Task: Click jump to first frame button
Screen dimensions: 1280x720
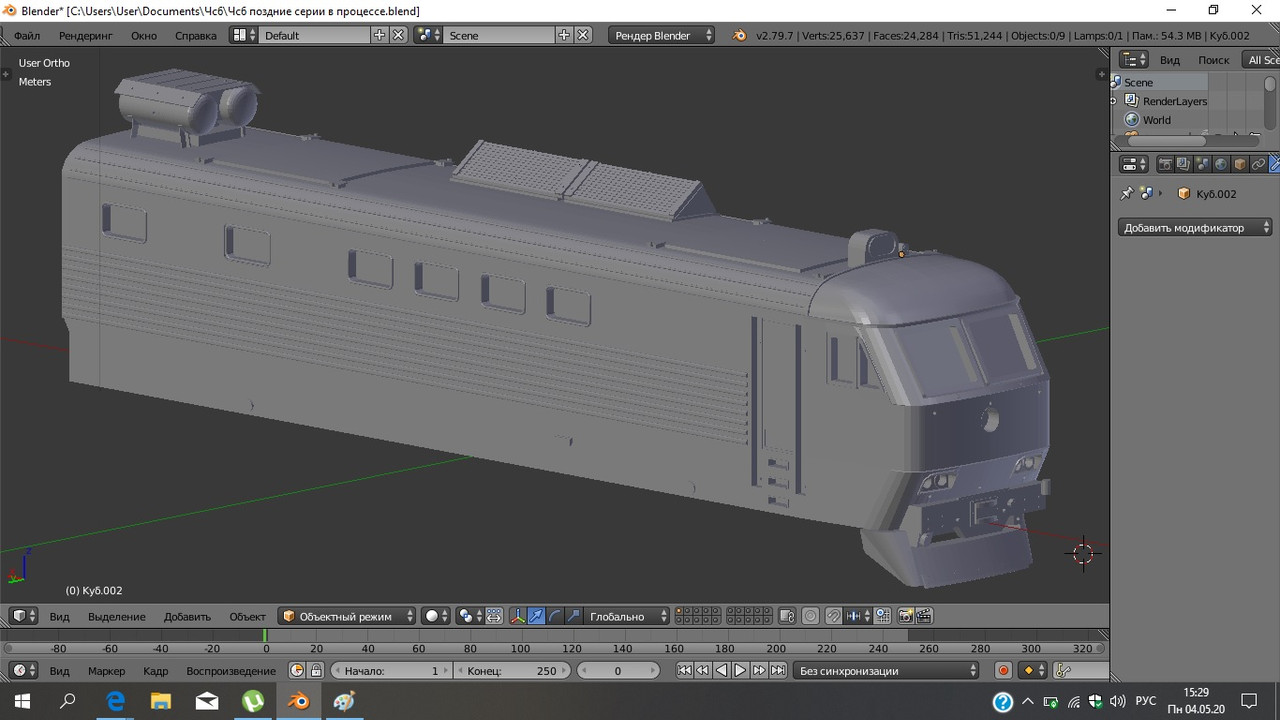Action: (684, 671)
